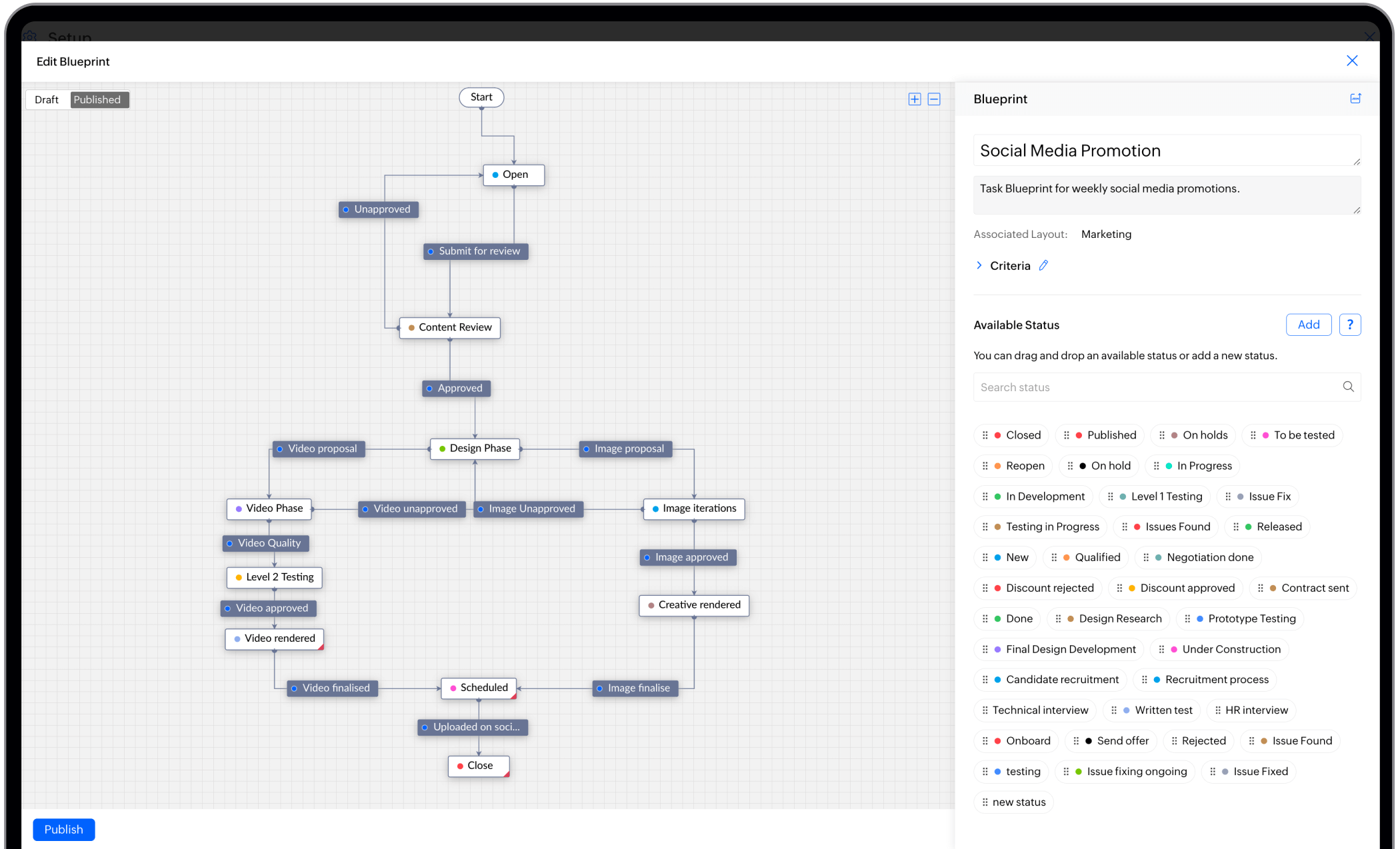Select the Draft tab
This screenshot has width=1400, height=849.
46,99
